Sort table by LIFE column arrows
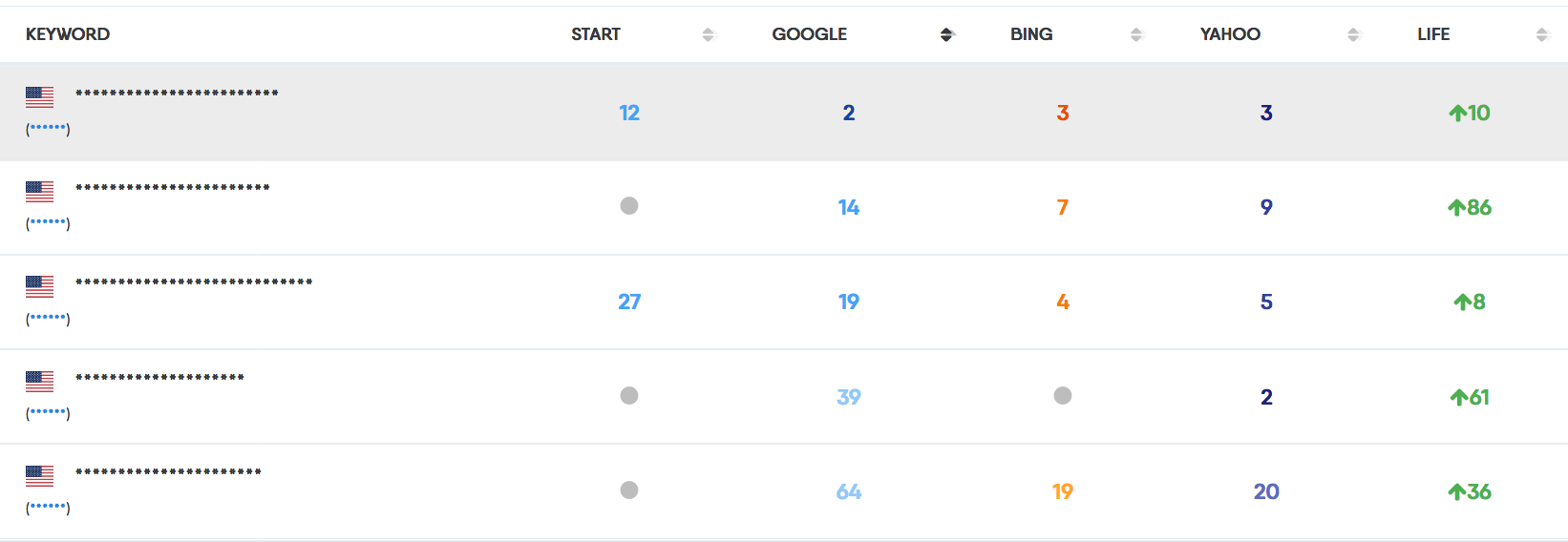The image size is (1568, 542). tap(1541, 34)
